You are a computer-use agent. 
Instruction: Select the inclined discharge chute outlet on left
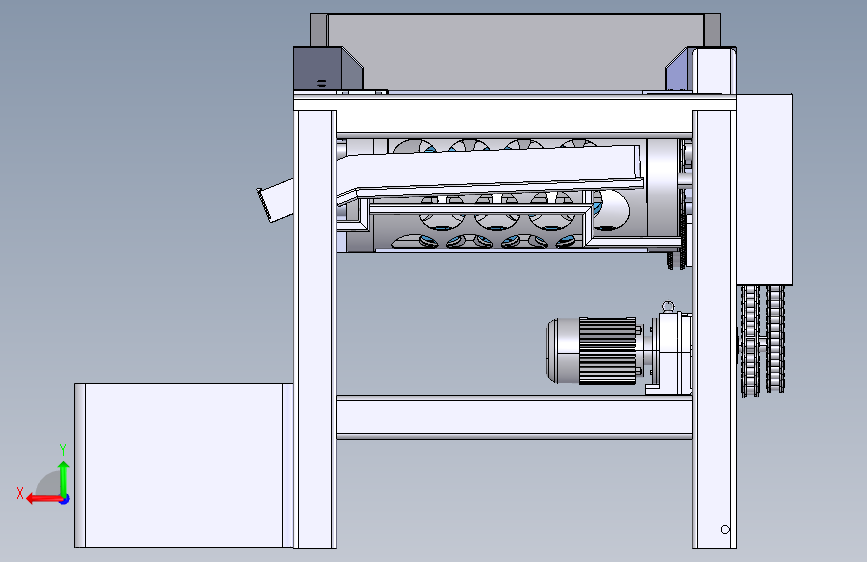[x=275, y=200]
